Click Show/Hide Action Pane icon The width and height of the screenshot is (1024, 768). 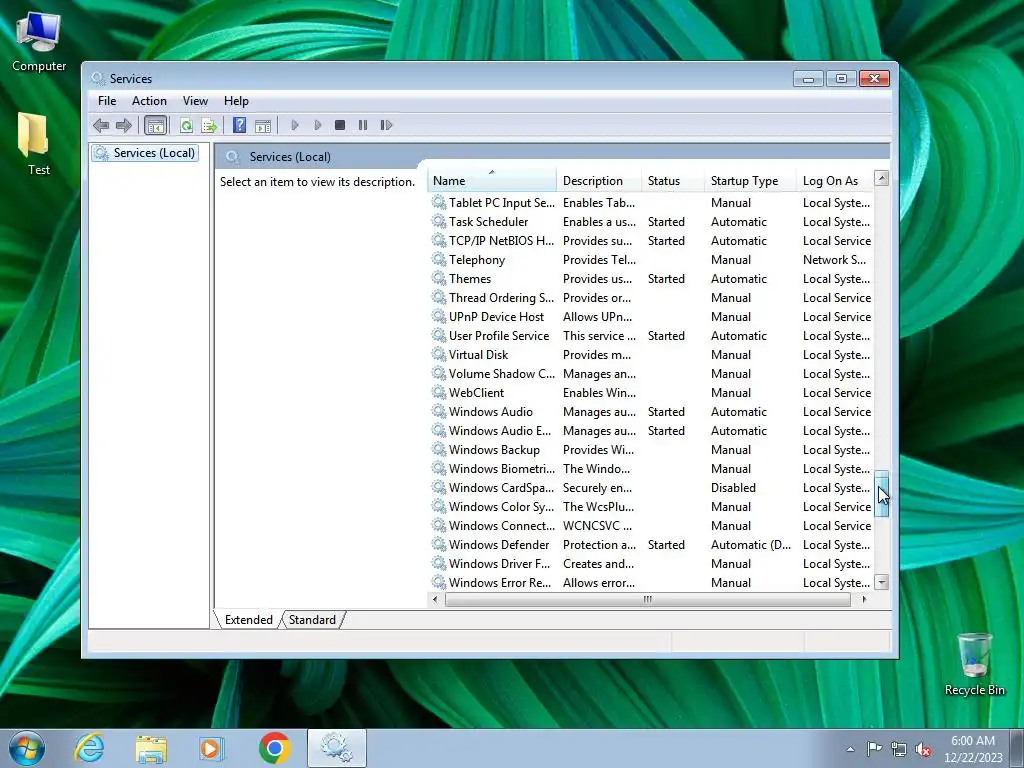[263, 125]
